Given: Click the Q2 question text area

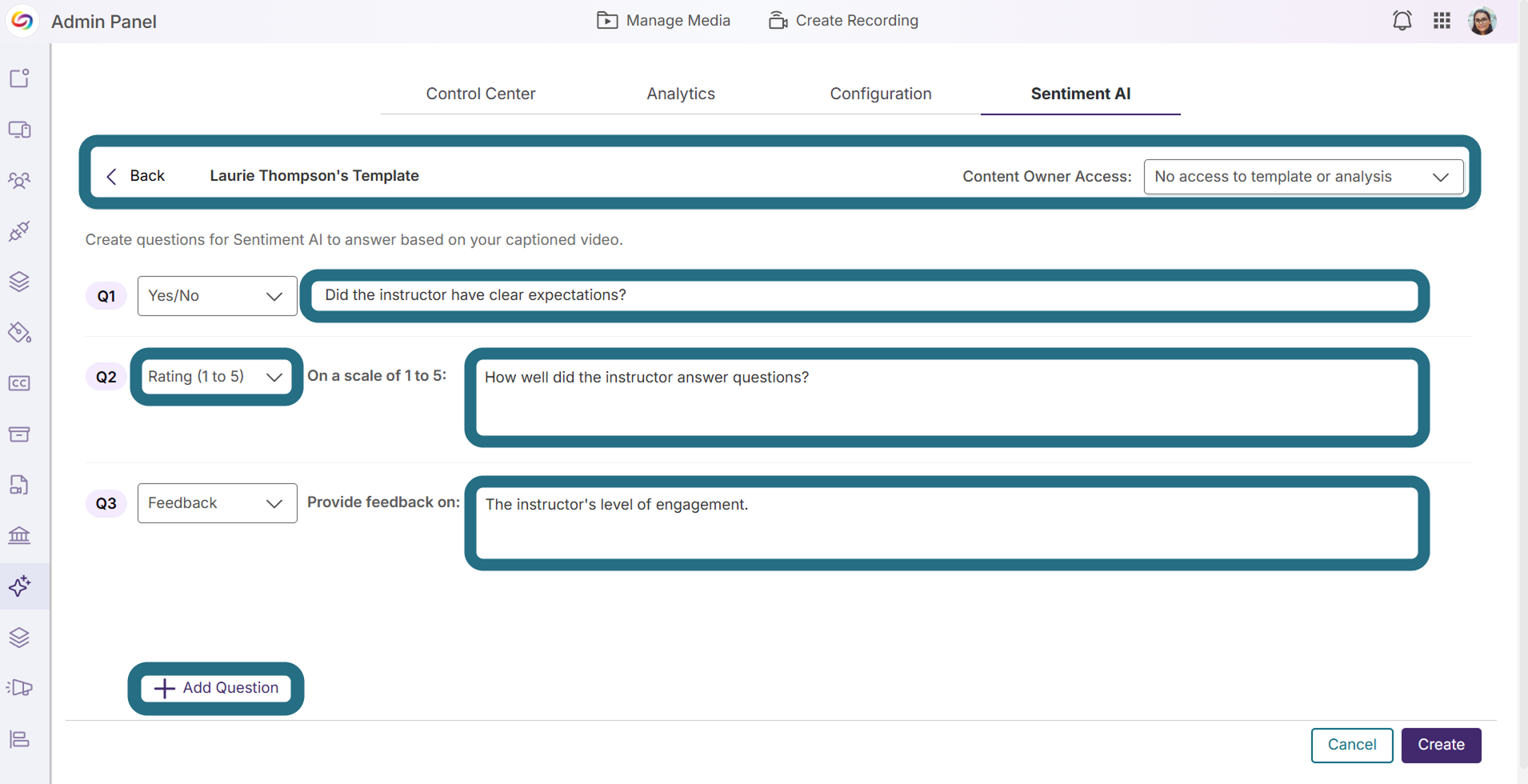Looking at the screenshot, I should coord(946,398).
